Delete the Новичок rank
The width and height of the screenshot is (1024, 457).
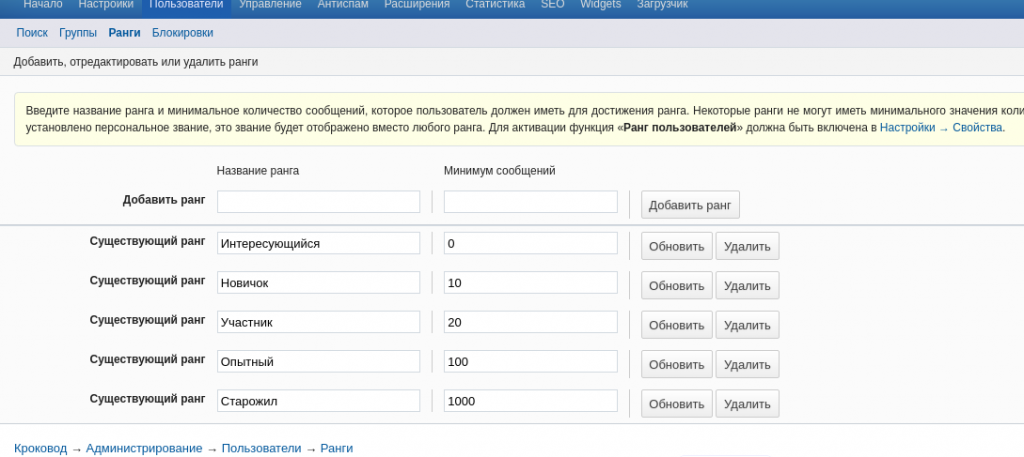point(747,285)
